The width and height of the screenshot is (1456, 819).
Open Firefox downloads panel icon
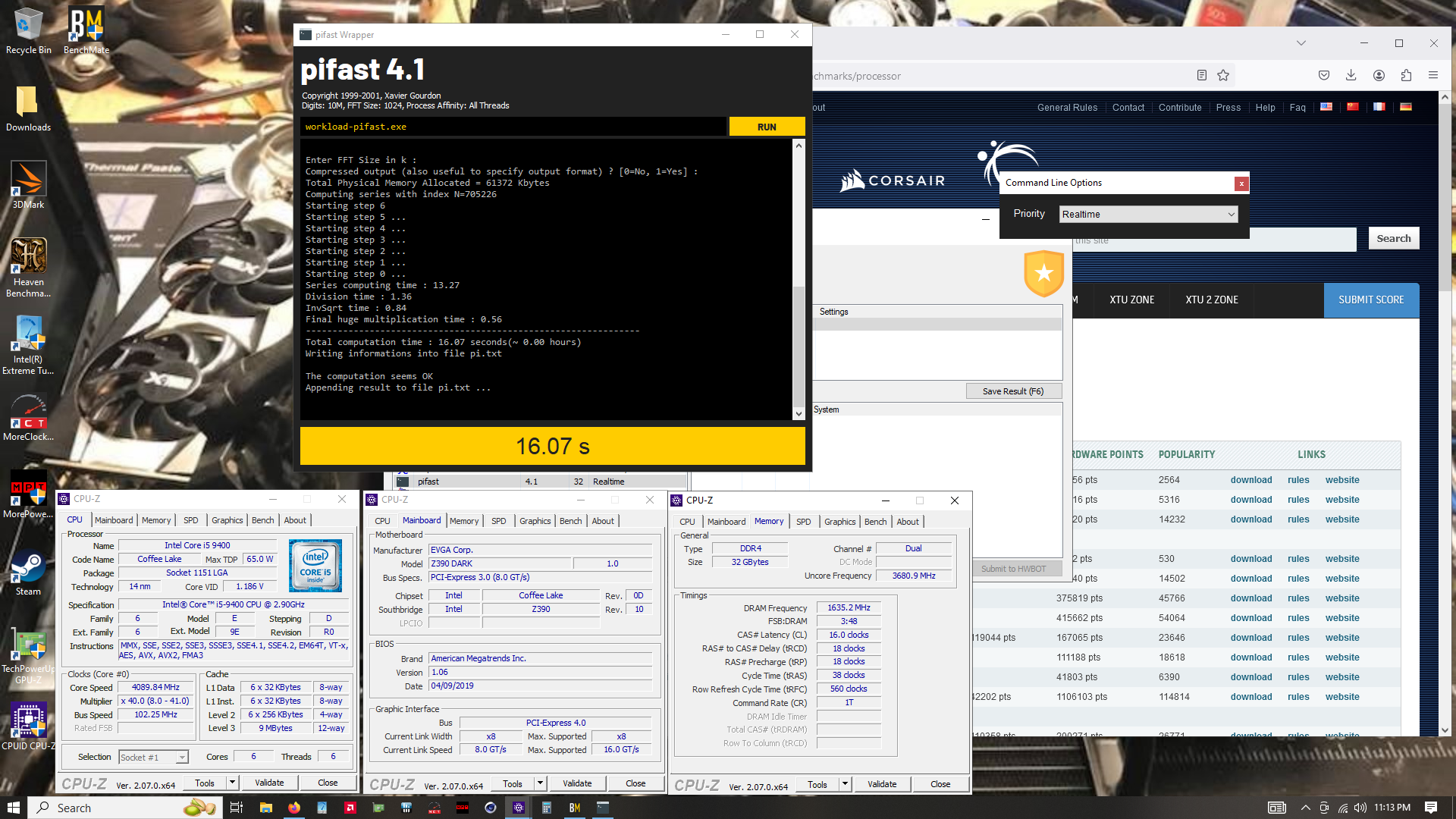click(x=1351, y=75)
